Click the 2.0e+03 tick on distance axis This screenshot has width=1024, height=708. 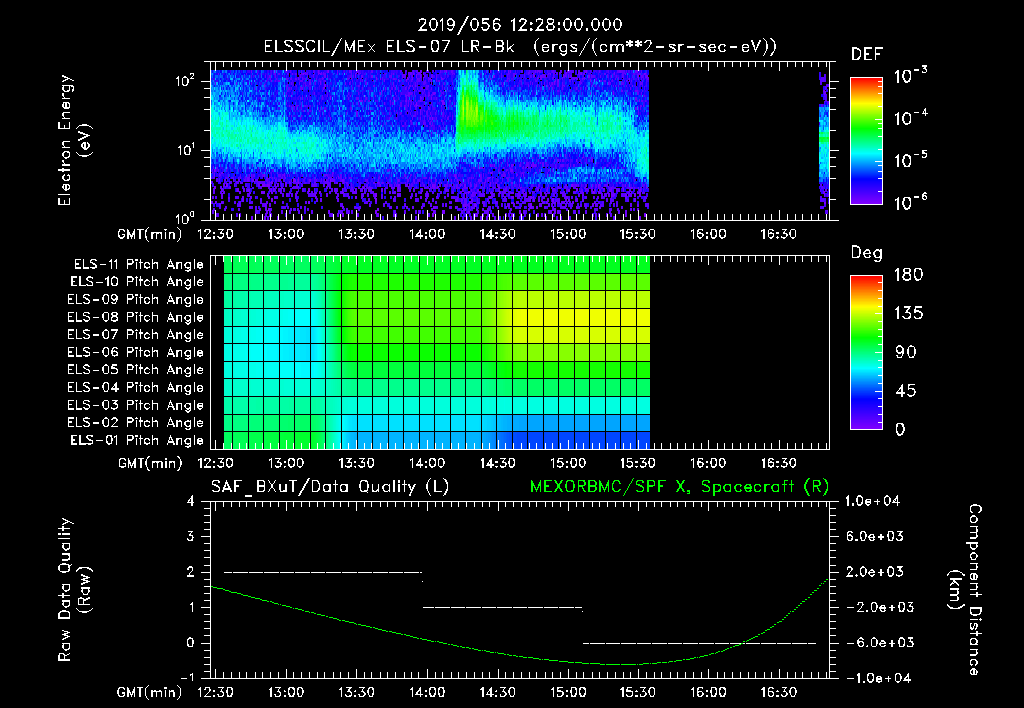(875, 572)
